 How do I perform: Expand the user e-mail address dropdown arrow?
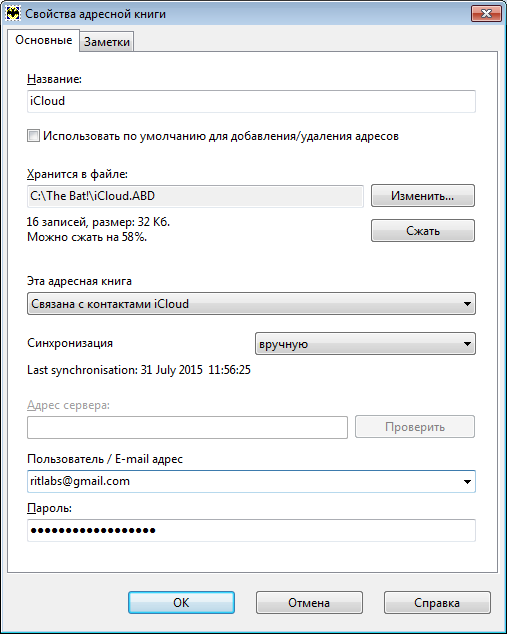click(x=467, y=482)
